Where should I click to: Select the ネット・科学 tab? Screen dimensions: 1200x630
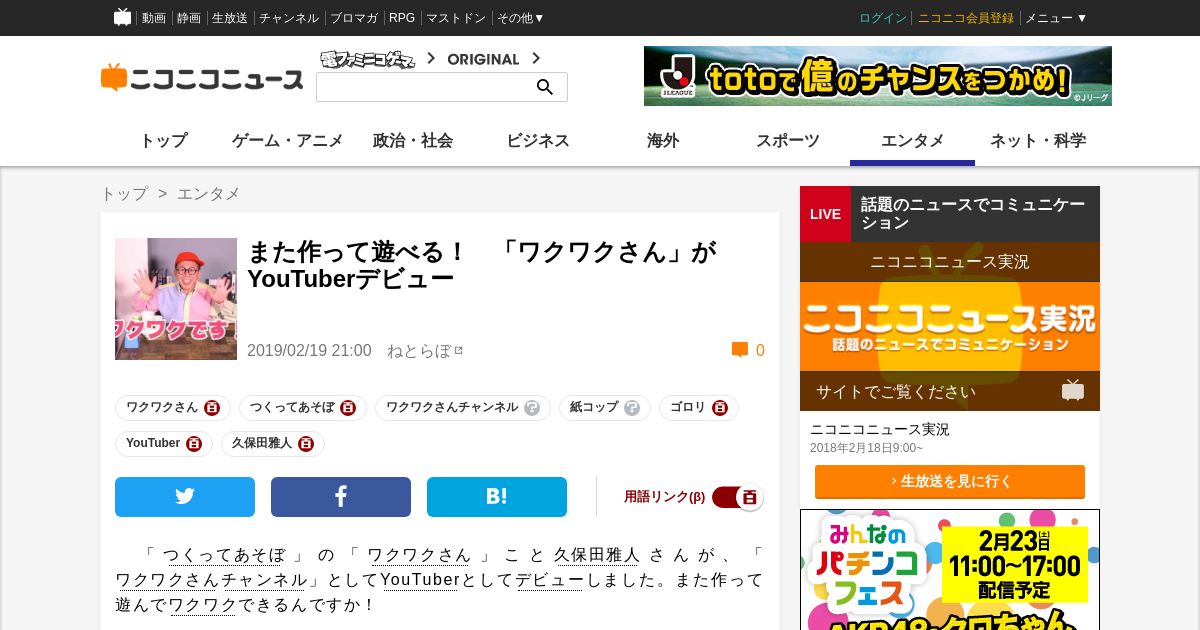[x=1038, y=141]
